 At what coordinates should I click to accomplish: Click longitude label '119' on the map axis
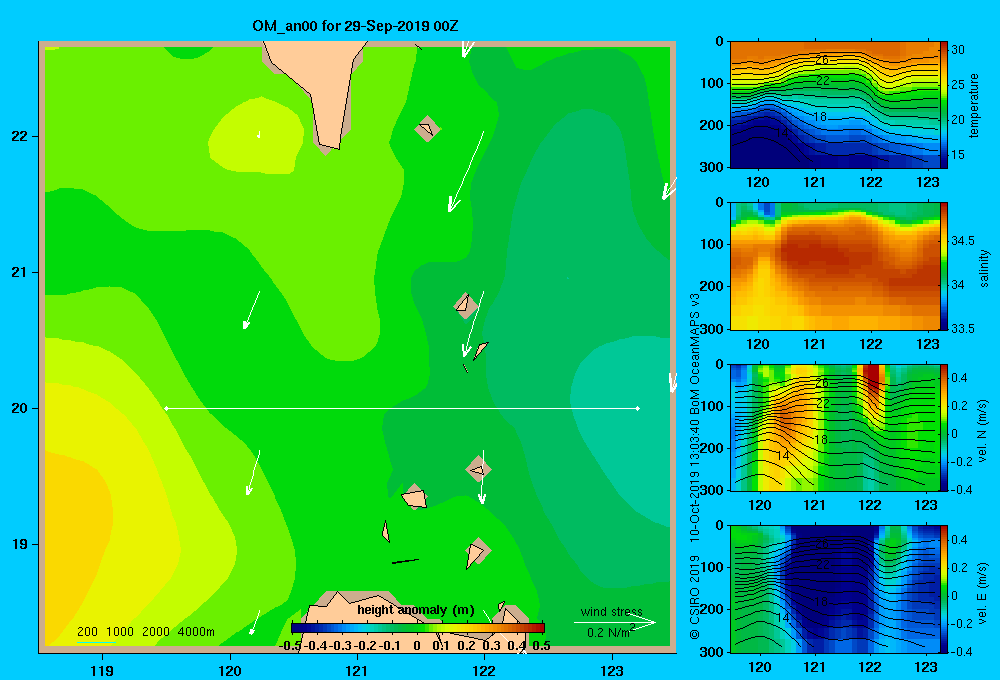click(102, 670)
